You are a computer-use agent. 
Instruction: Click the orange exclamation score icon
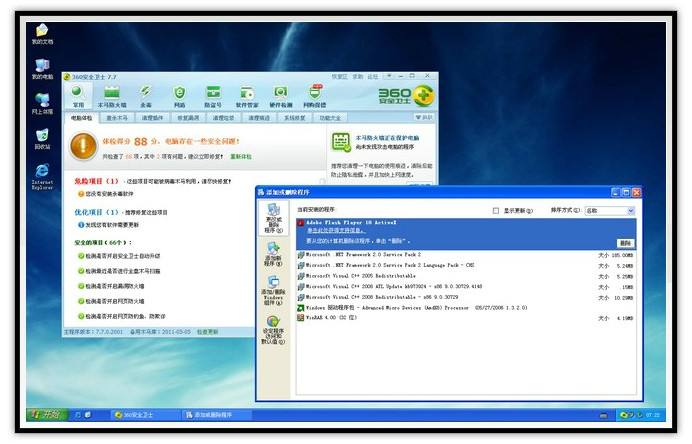point(83,146)
